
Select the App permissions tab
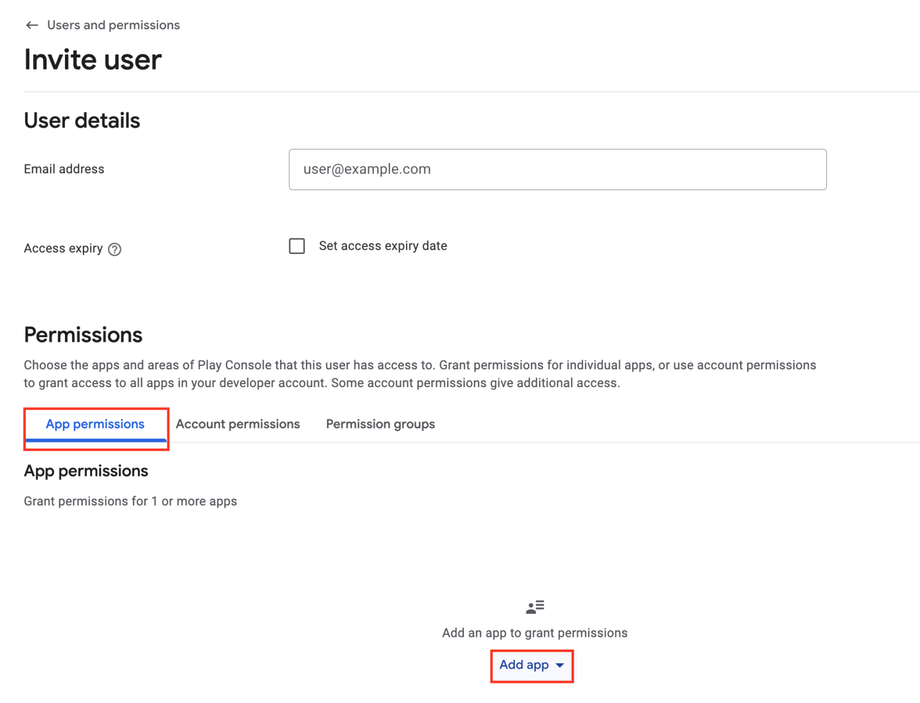(x=95, y=425)
